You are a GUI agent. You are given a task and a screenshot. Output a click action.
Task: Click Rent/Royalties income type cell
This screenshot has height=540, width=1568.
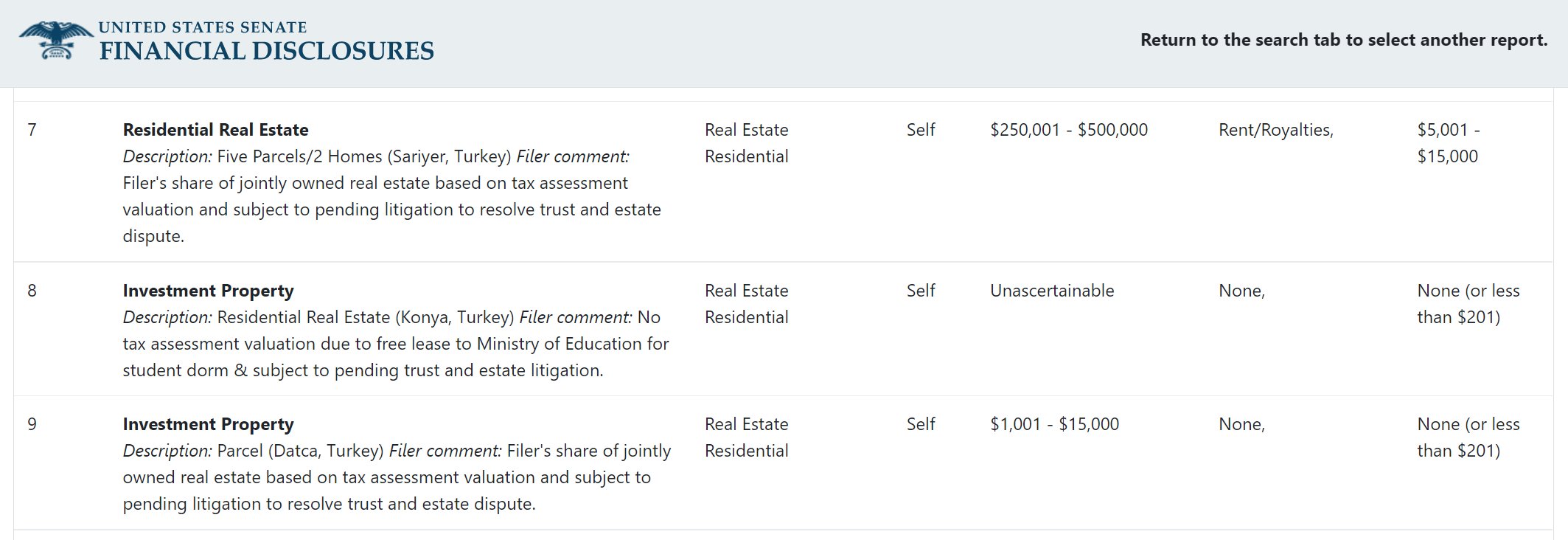pyautogui.click(x=1275, y=130)
